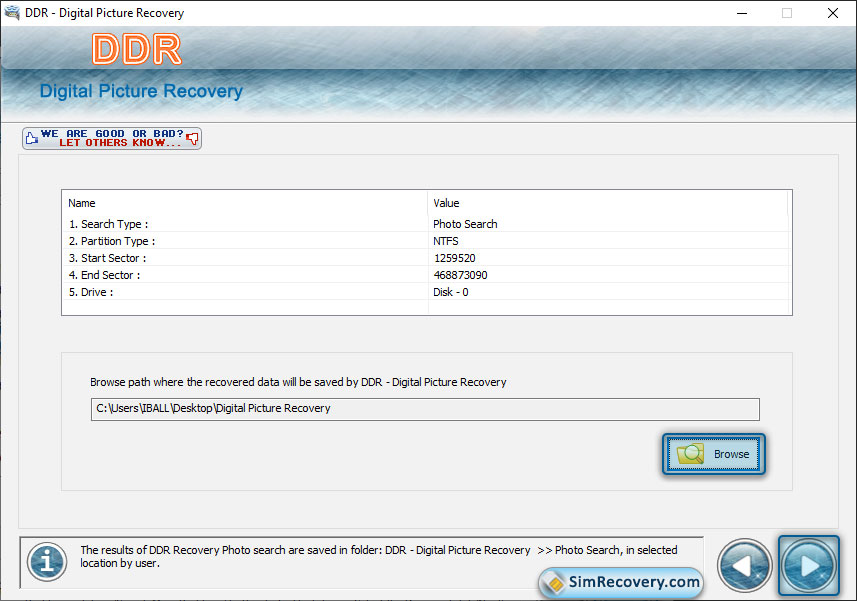Open 'We are good or bad?' feedback banner
Image resolution: width=857 pixels, height=601 pixels.
tap(112, 138)
